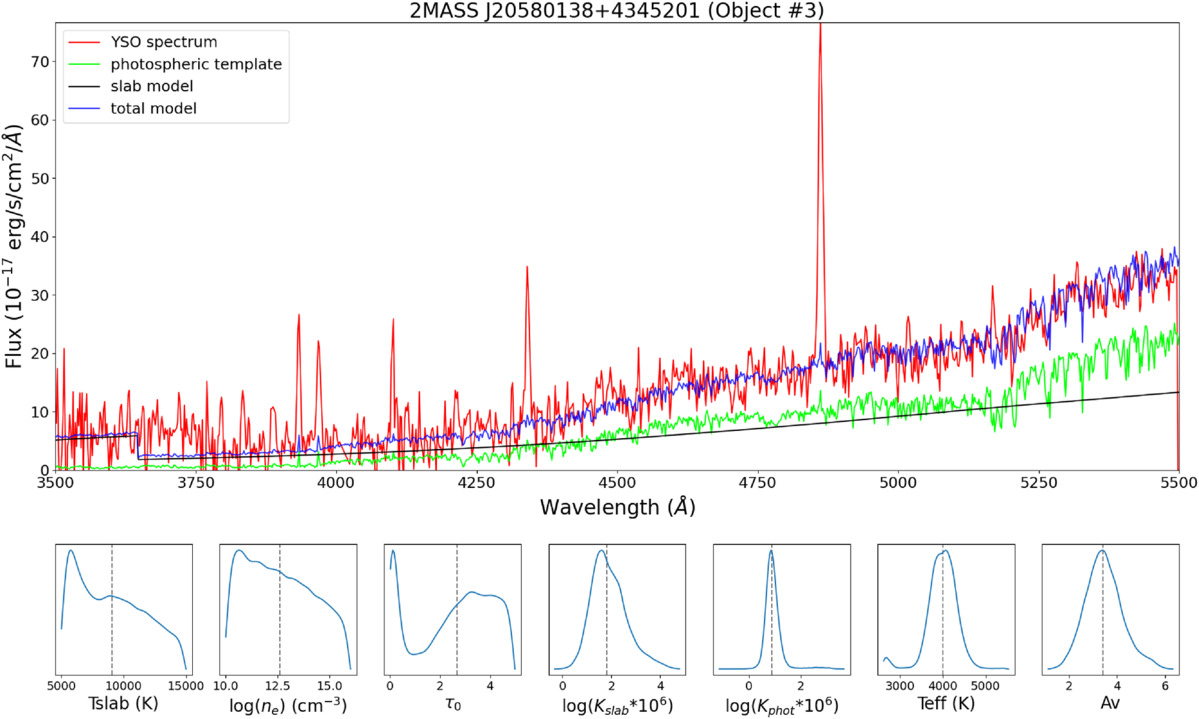Viewport: 1199px width, 719px height.
Task: Click the τ0 posterior panel
Action: [x=453, y=610]
